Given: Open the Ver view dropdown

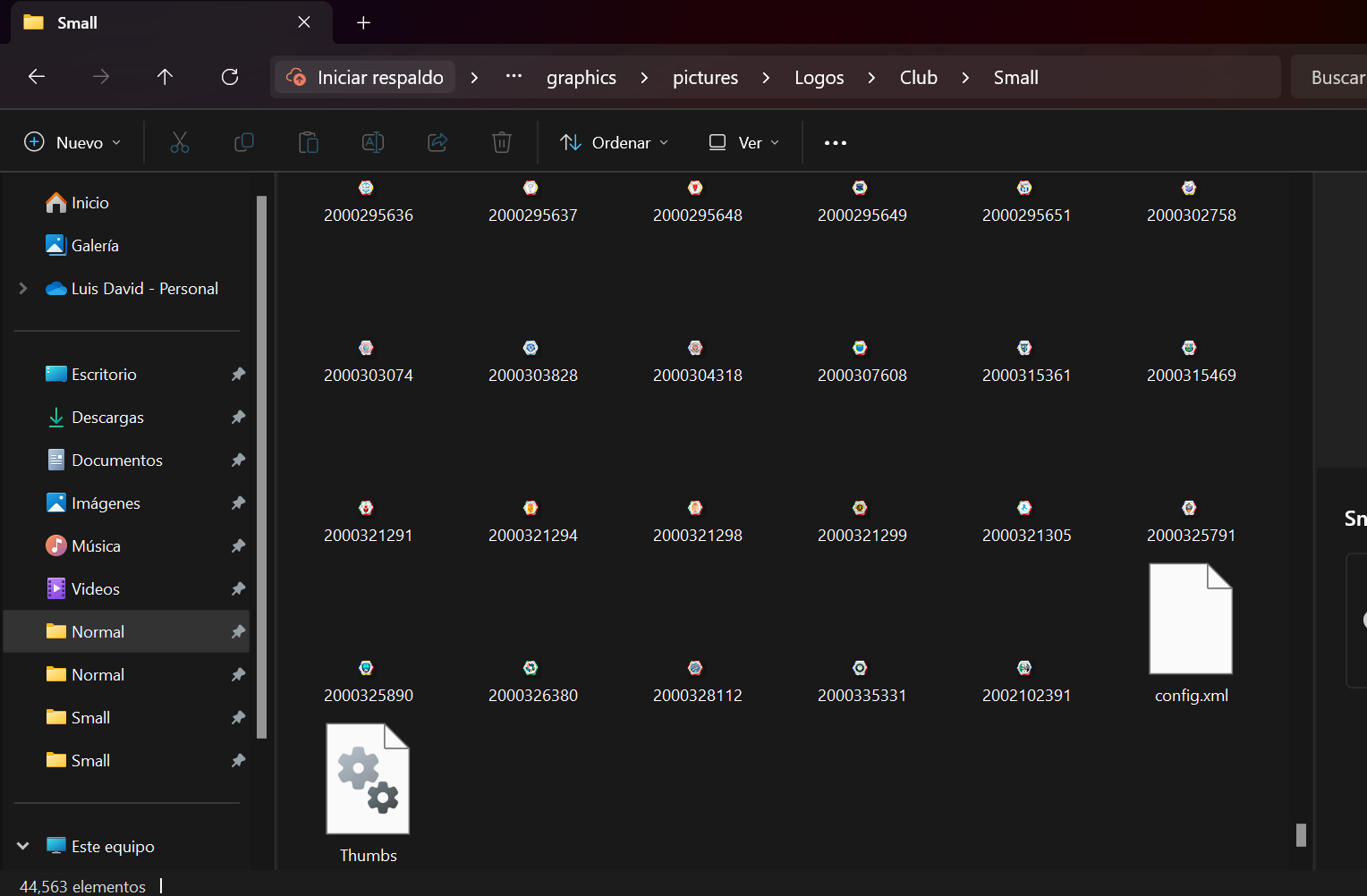Looking at the screenshot, I should (x=743, y=142).
